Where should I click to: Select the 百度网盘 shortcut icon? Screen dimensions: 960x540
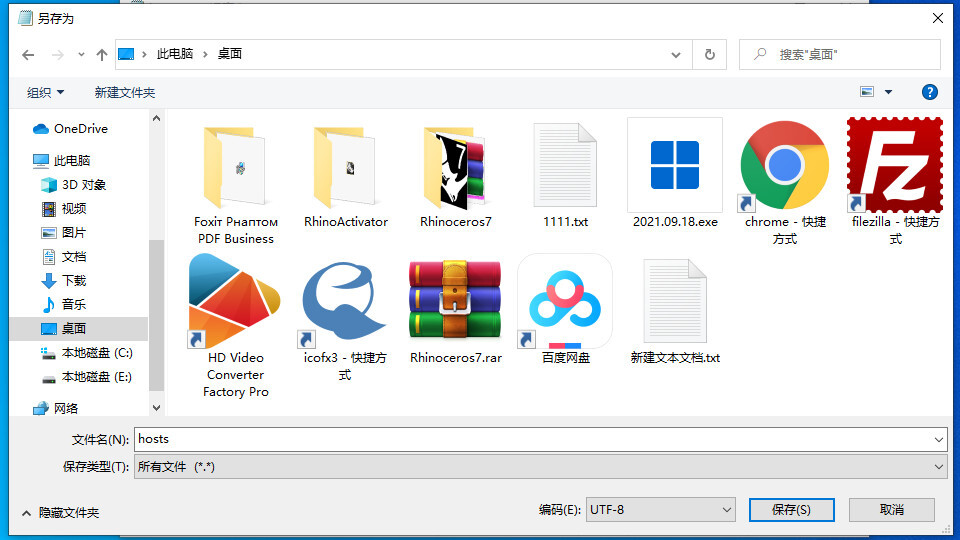(565, 302)
